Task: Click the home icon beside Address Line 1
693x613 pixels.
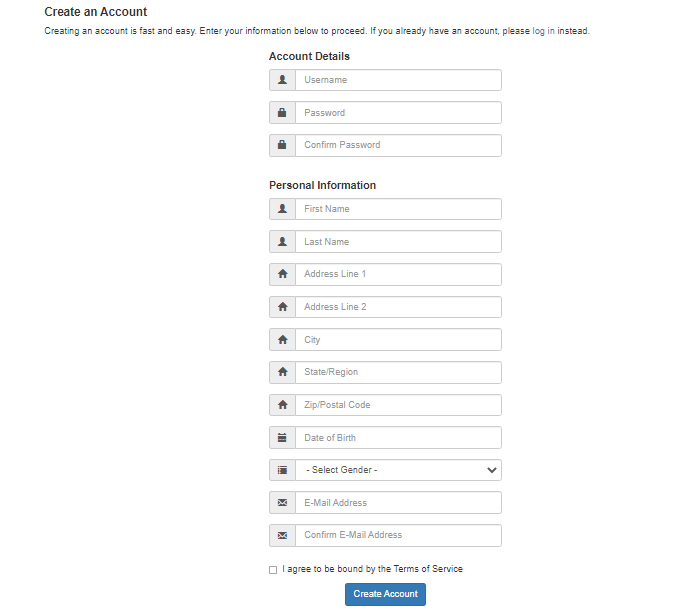Action: [x=282, y=274]
